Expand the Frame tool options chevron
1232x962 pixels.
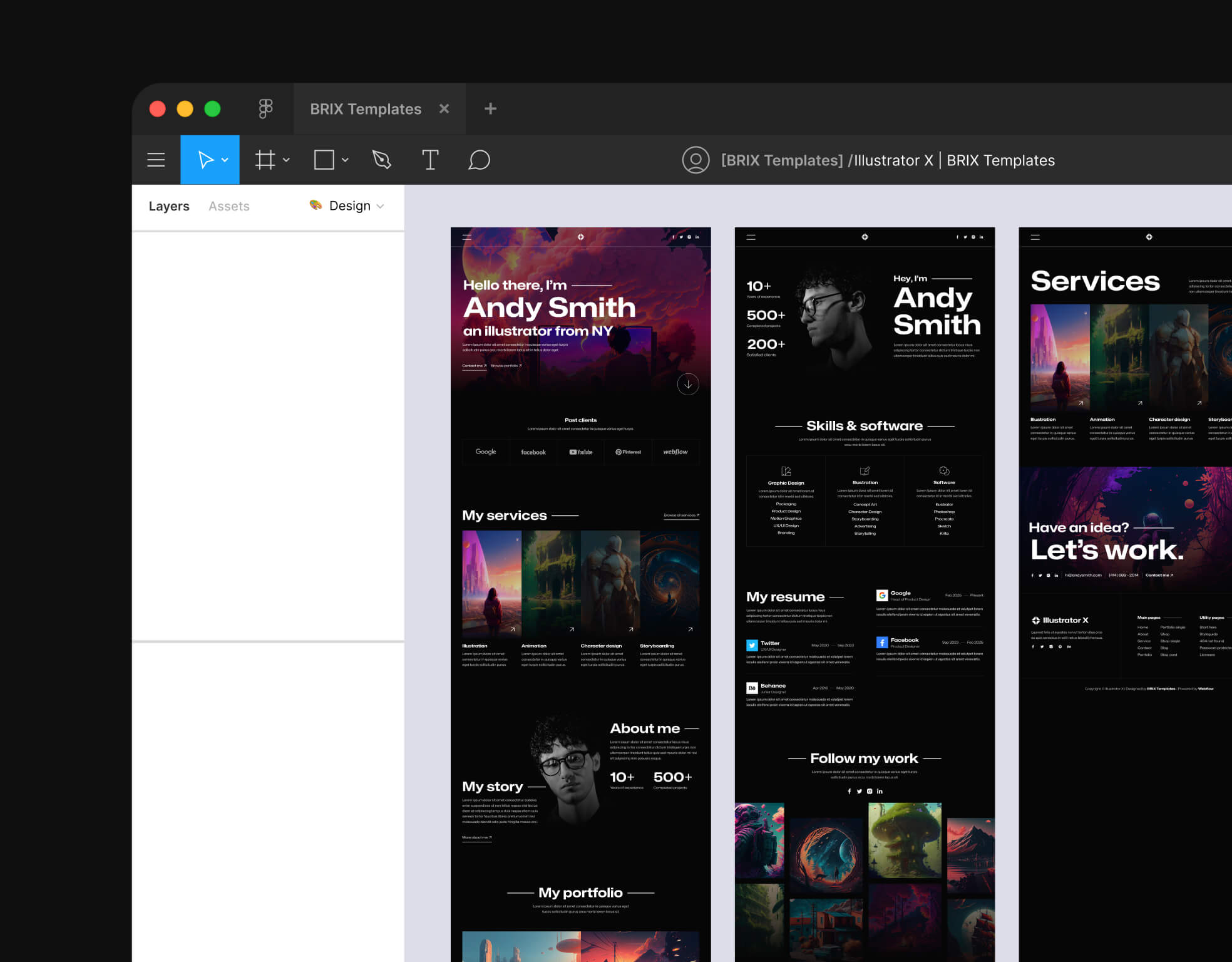[x=286, y=160]
